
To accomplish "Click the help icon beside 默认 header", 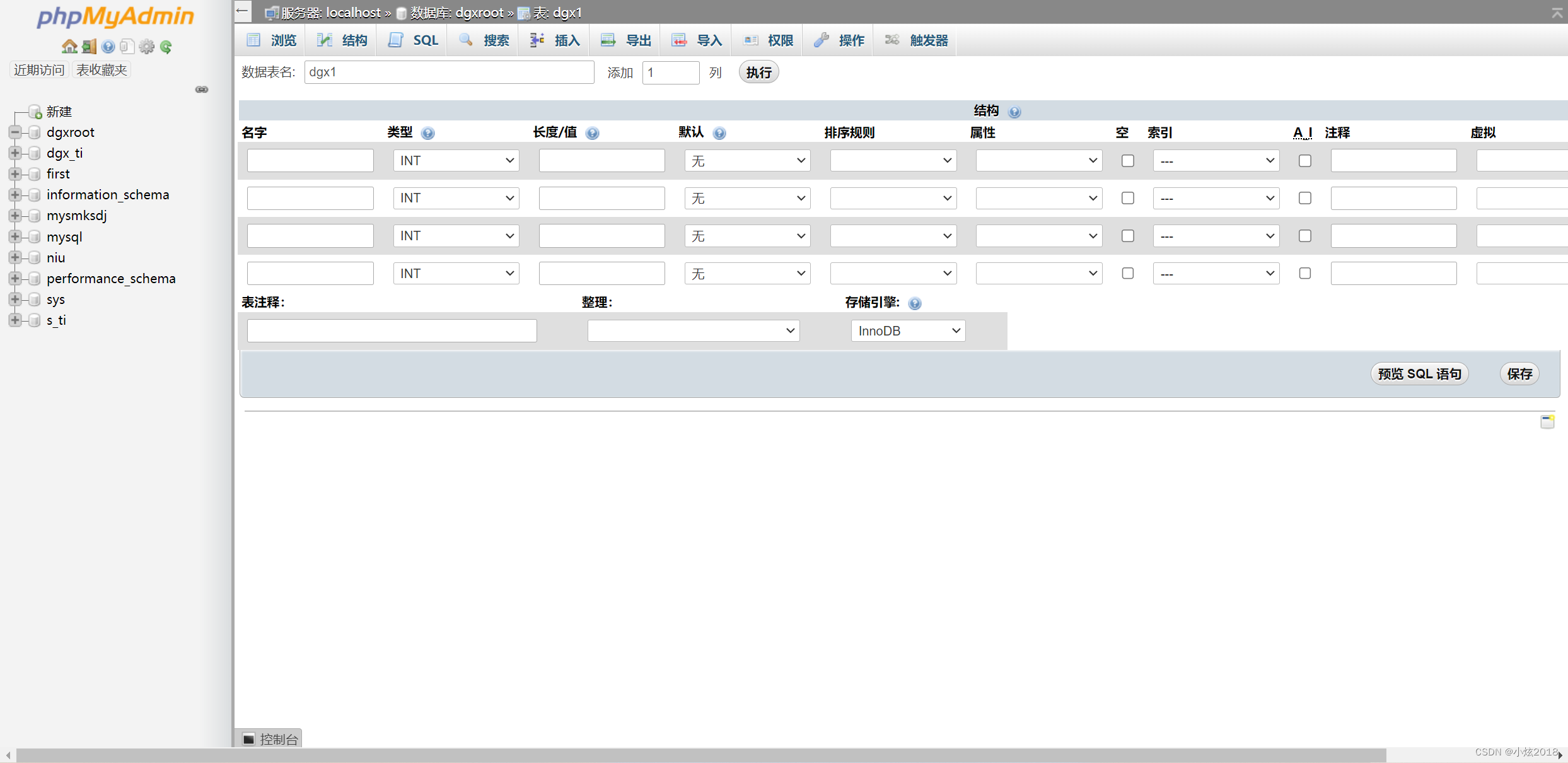I will tap(719, 133).
